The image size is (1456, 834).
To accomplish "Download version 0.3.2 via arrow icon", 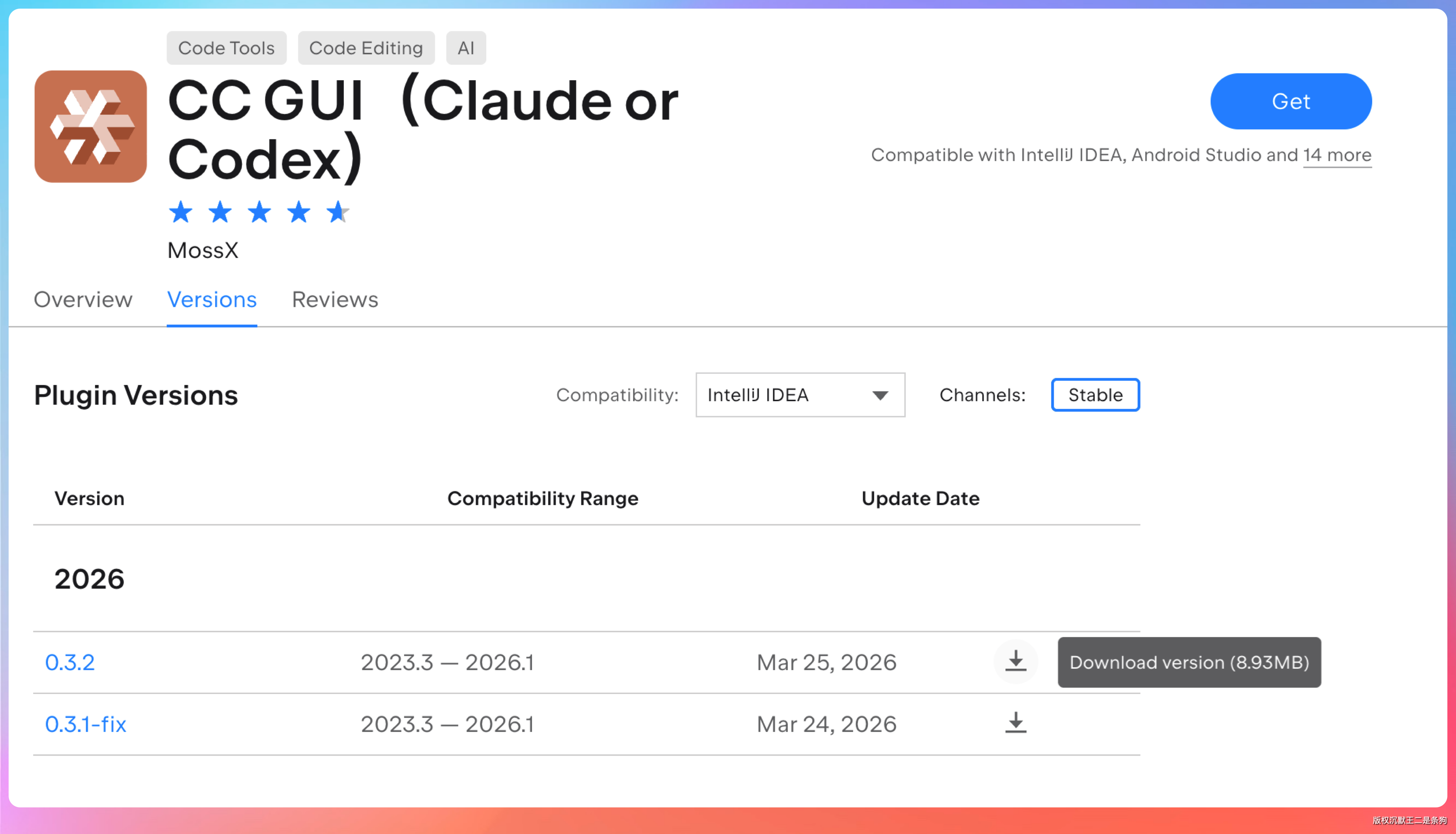I will pyautogui.click(x=1015, y=661).
